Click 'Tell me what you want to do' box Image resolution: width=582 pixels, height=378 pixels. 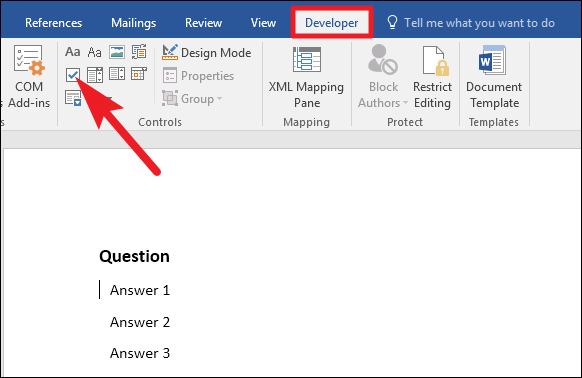pyautogui.click(x=479, y=23)
